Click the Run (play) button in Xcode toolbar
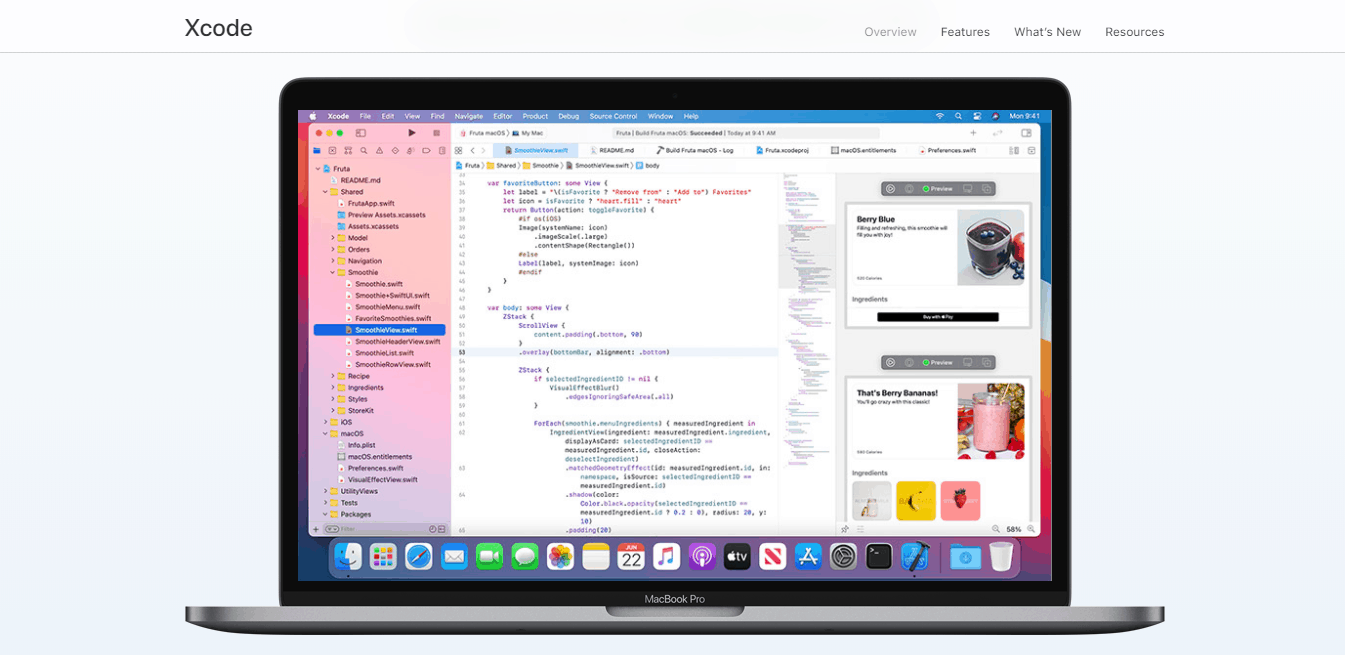This screenshot has width=1345, height=655. pyautogui.click(x=411, y=132)
